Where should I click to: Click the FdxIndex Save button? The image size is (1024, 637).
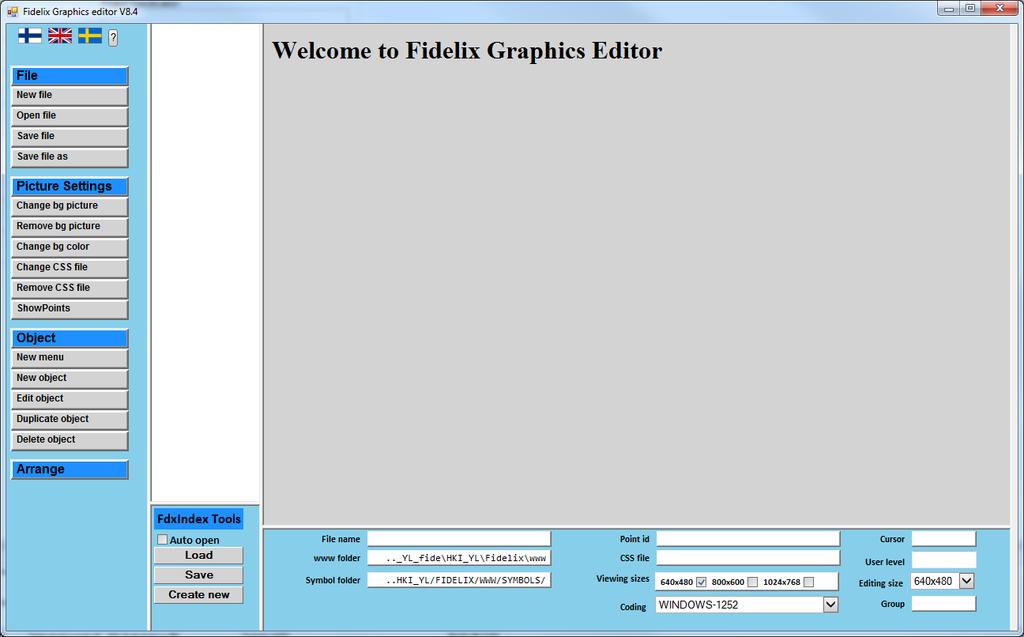[199, 575]
